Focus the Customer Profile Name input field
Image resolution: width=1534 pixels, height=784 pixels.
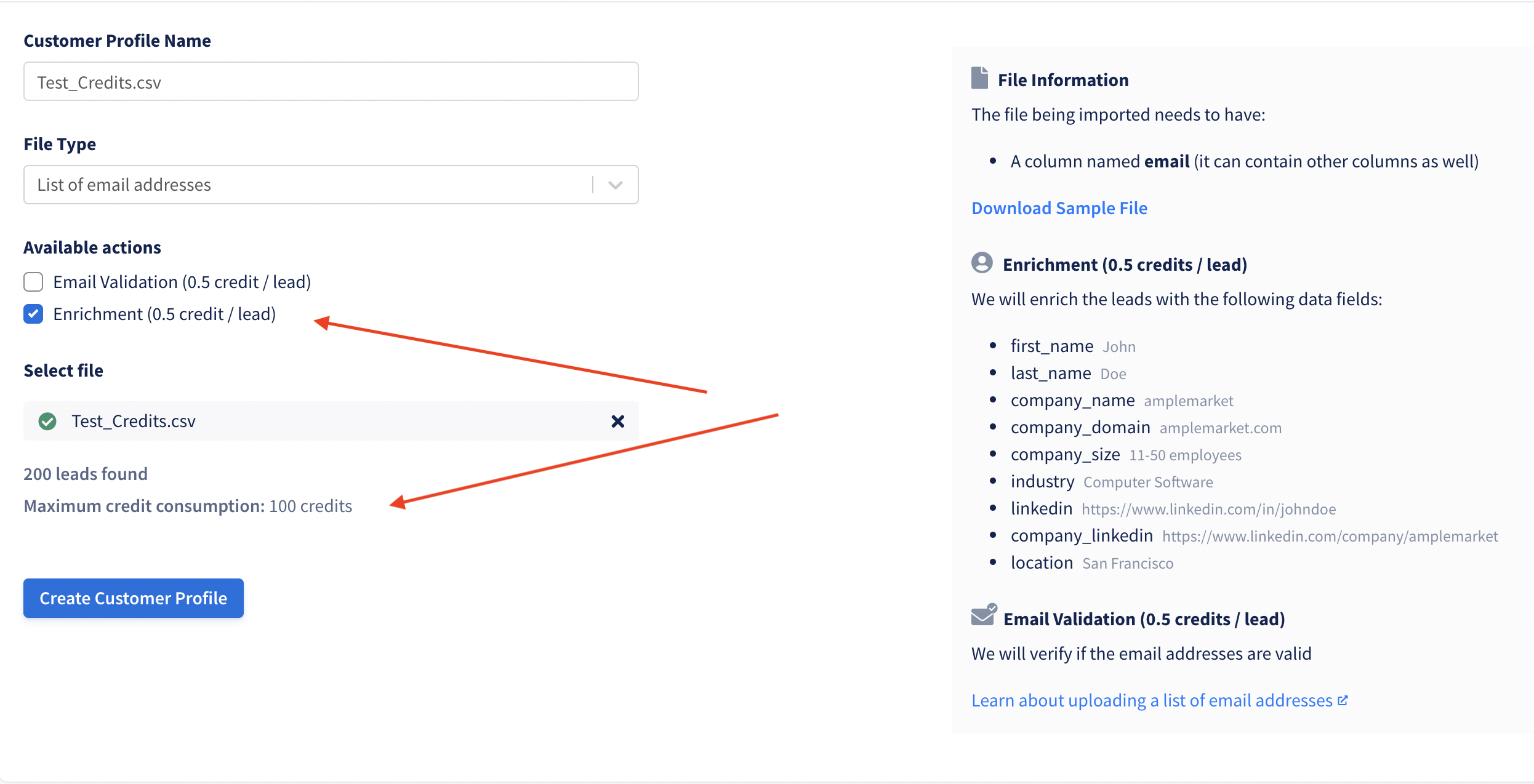(x=331, y=81)
